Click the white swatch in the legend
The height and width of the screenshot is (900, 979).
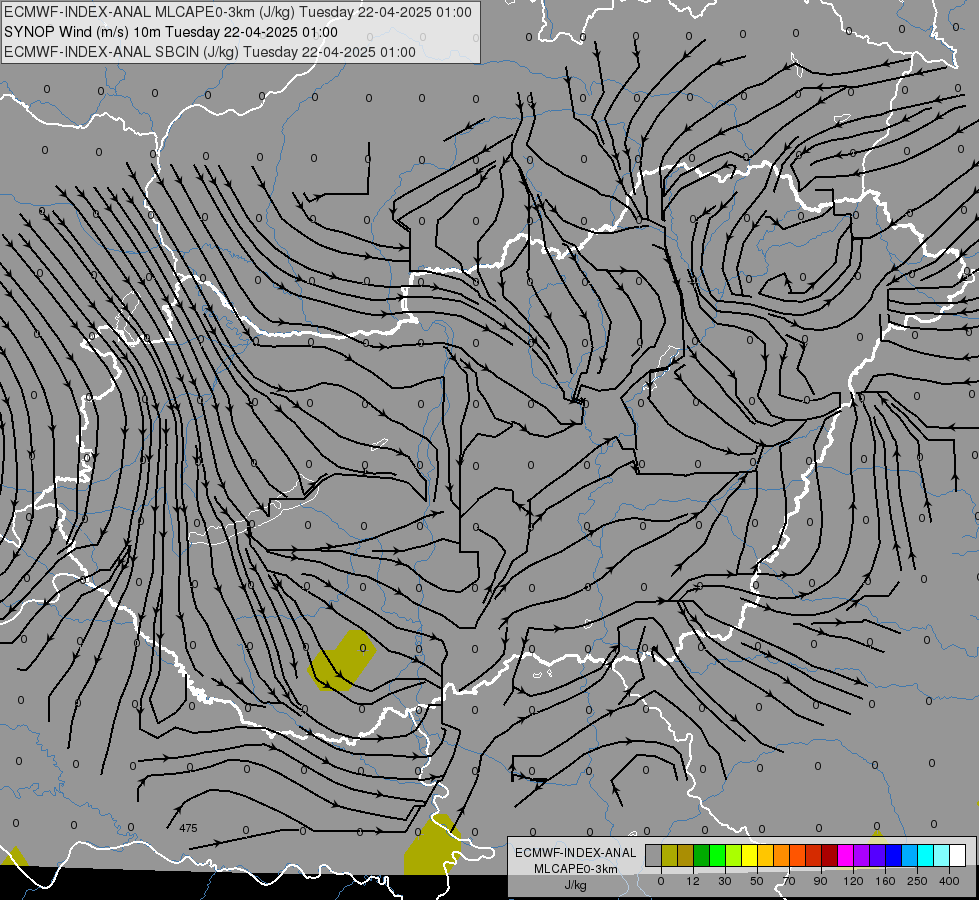[958, 855]
